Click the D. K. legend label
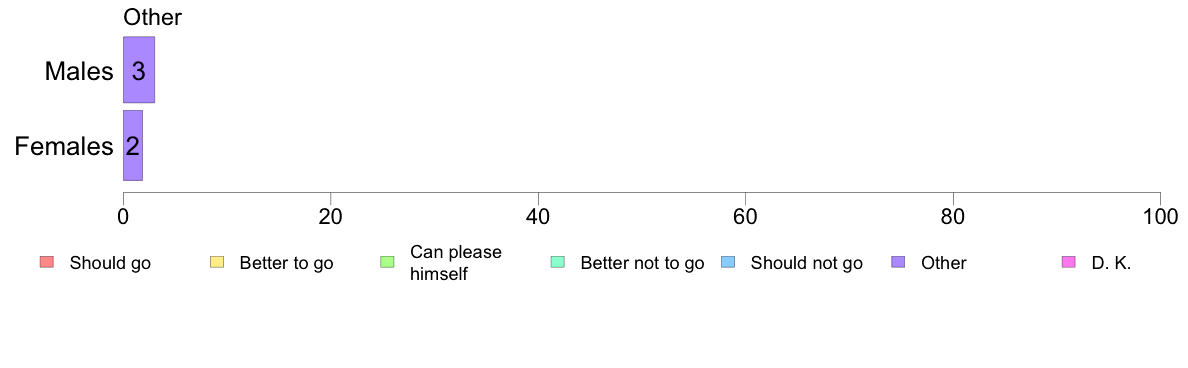The width and height of the screenshot is (1188, 368). (1111, 264)
